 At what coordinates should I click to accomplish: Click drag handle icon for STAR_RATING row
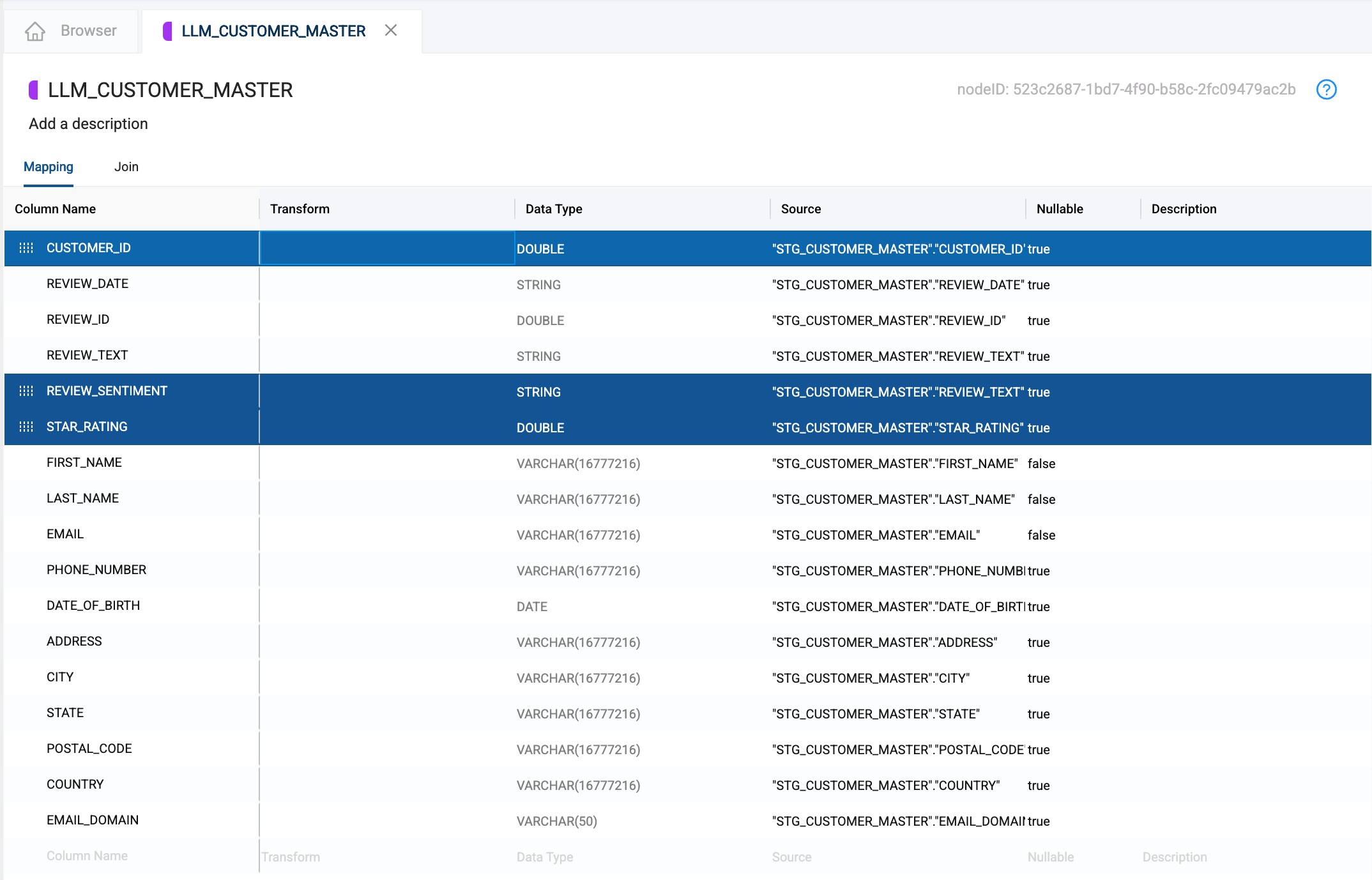coord(26,427)
